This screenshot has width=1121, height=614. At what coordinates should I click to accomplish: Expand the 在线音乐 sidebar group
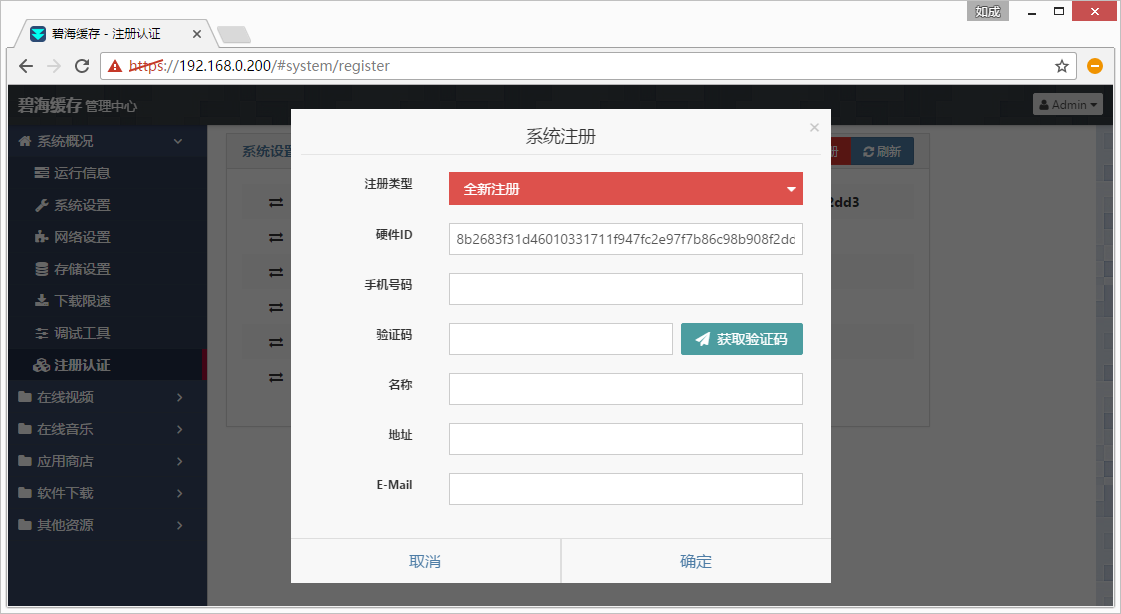coord(100,429)
